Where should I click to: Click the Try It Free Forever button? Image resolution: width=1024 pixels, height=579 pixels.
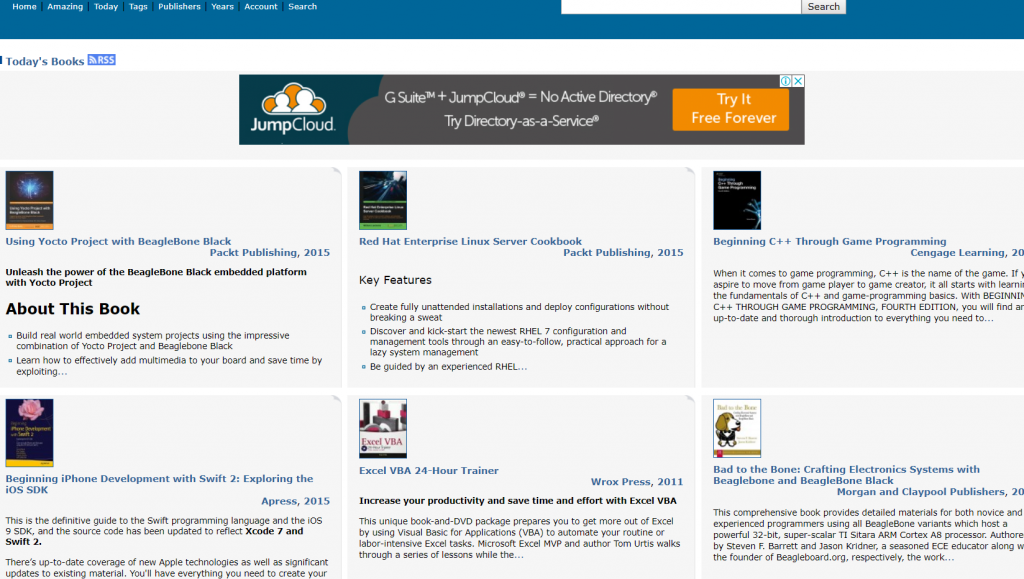[x=731, y=109]
